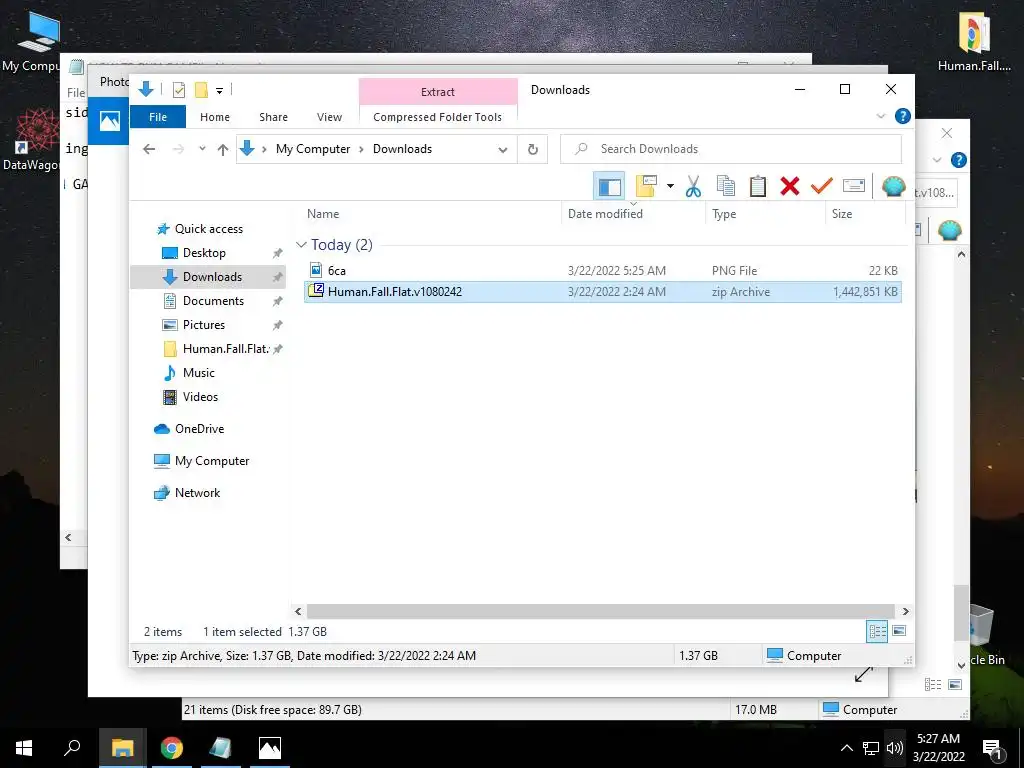
Task: Refresh the Downloads folder
Action: (533, 150)
